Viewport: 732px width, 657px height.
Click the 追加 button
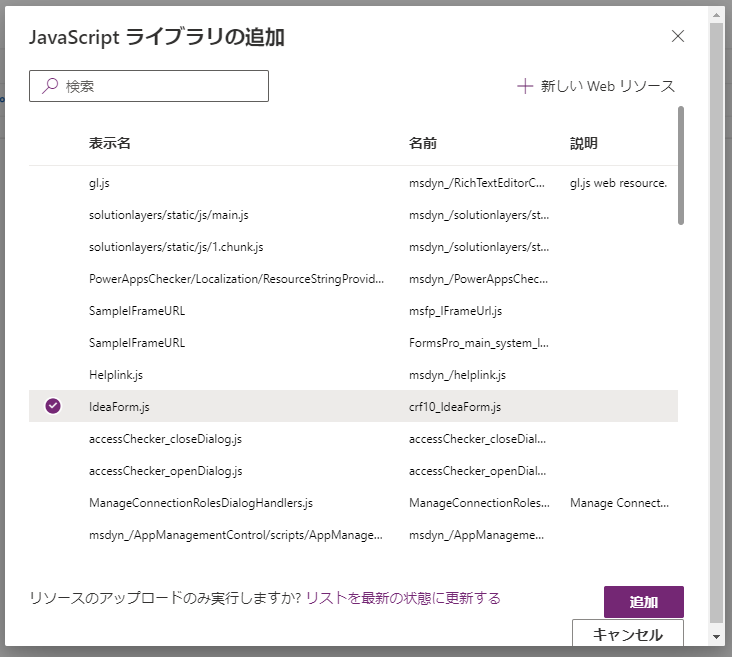(x=644, y=602)
